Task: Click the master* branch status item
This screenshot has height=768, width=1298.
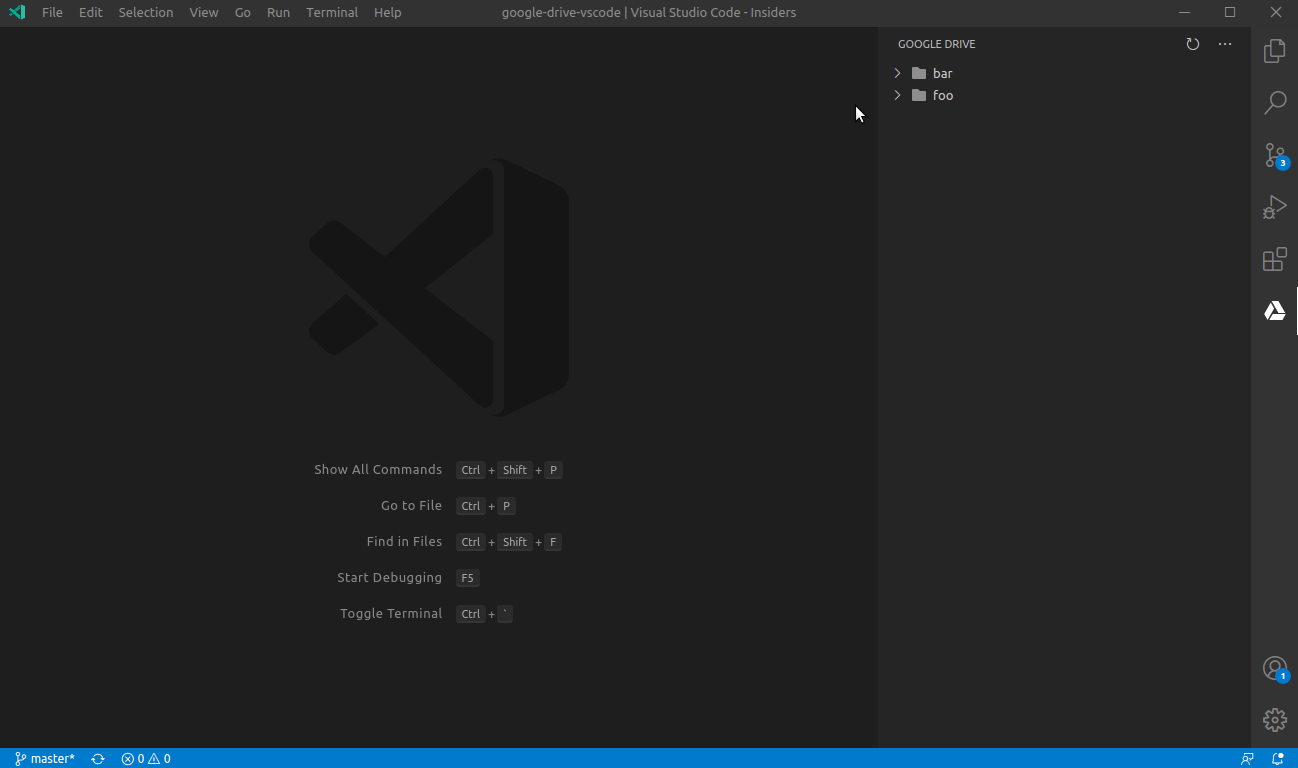Action: 45,759
